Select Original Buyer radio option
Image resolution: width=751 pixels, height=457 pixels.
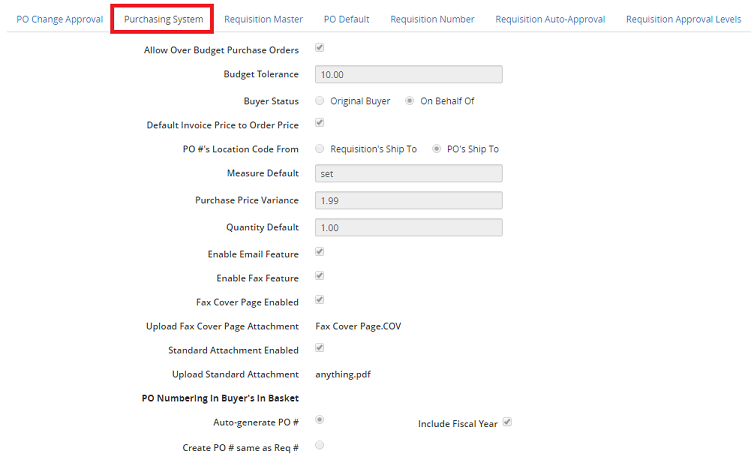319,100
